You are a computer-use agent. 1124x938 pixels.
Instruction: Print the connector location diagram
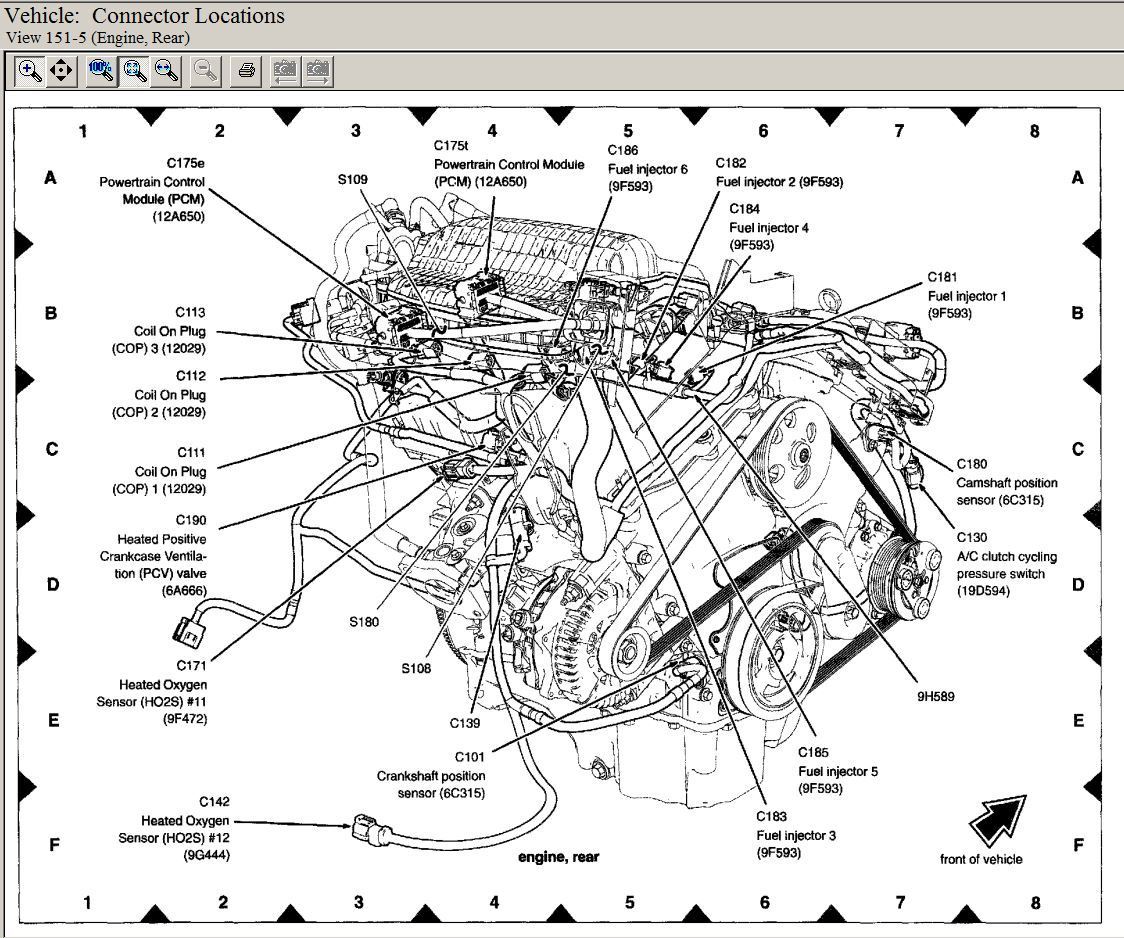246,71
